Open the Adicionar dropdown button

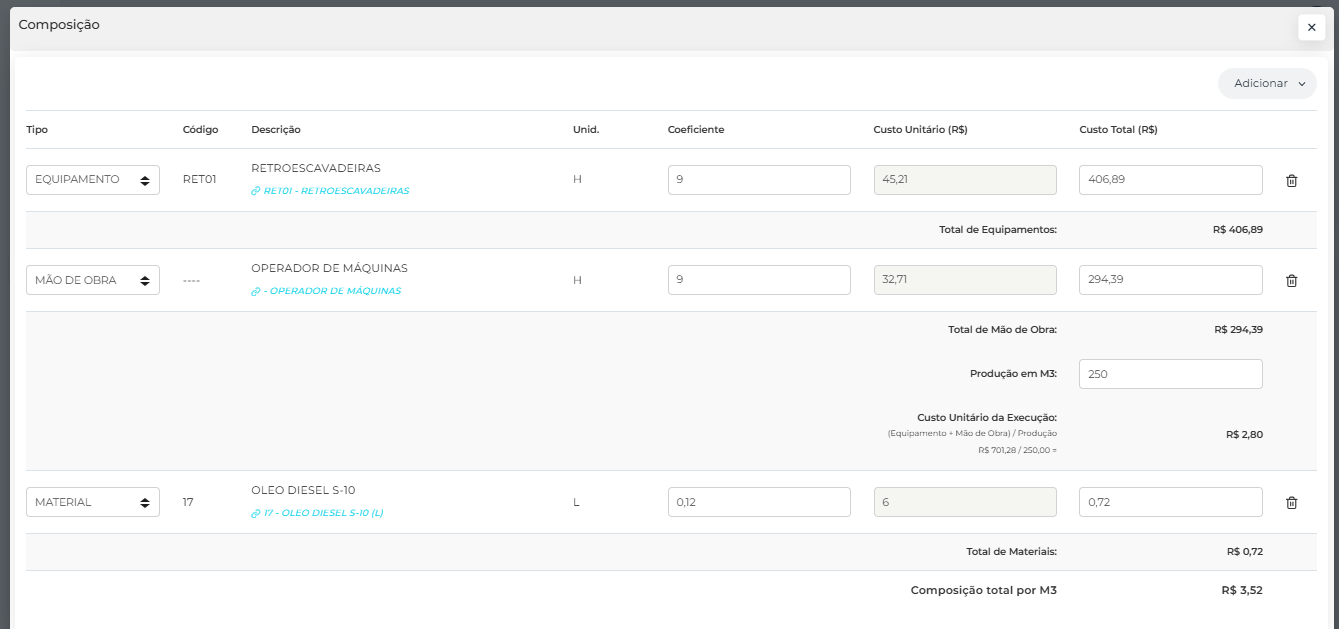[x=1267, y=84]
